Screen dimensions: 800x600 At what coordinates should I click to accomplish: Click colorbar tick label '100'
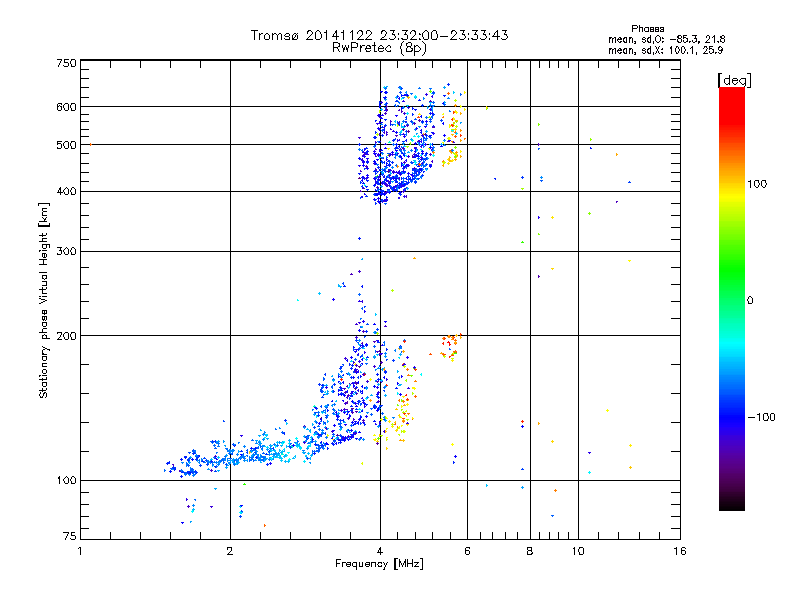click(757, 184)
